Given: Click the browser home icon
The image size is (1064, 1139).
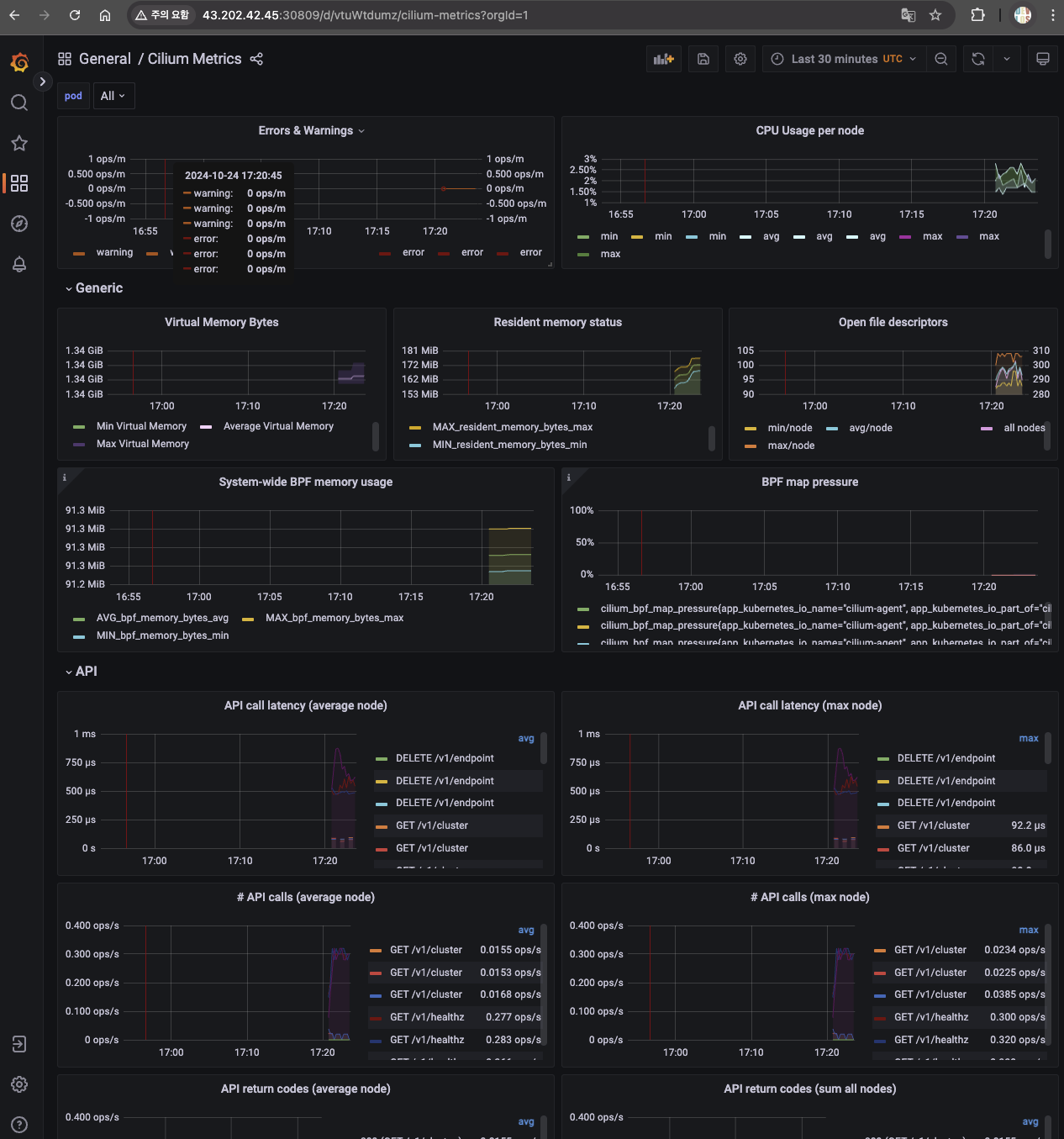Looking at the screenshot, I should tap(105, 15).
